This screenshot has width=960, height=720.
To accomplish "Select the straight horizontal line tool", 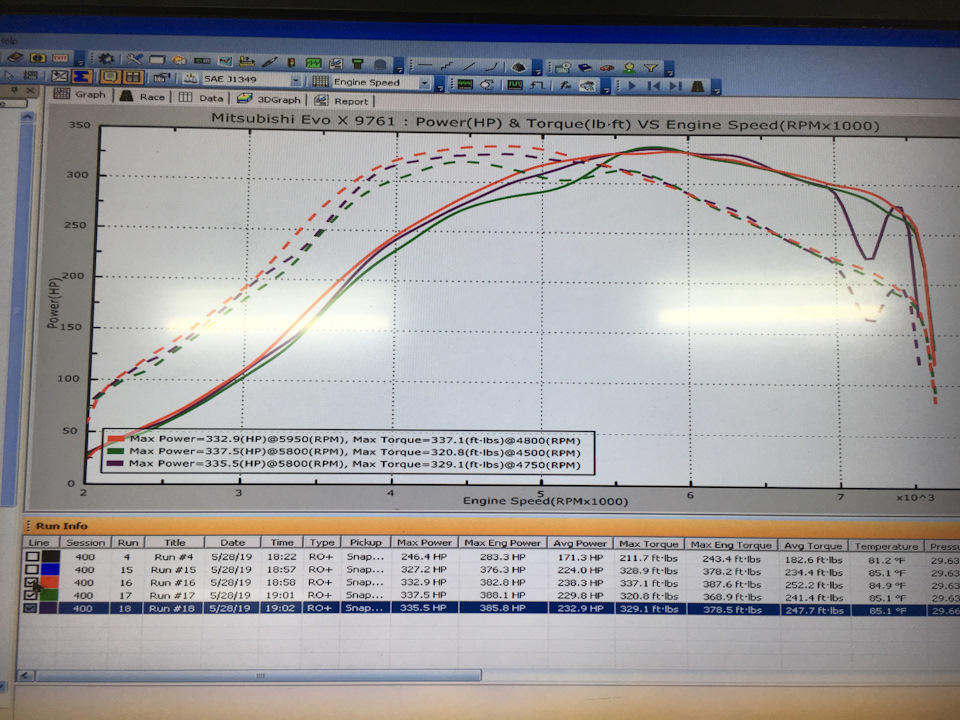I will pyautogui.click(x=425, y=65).
